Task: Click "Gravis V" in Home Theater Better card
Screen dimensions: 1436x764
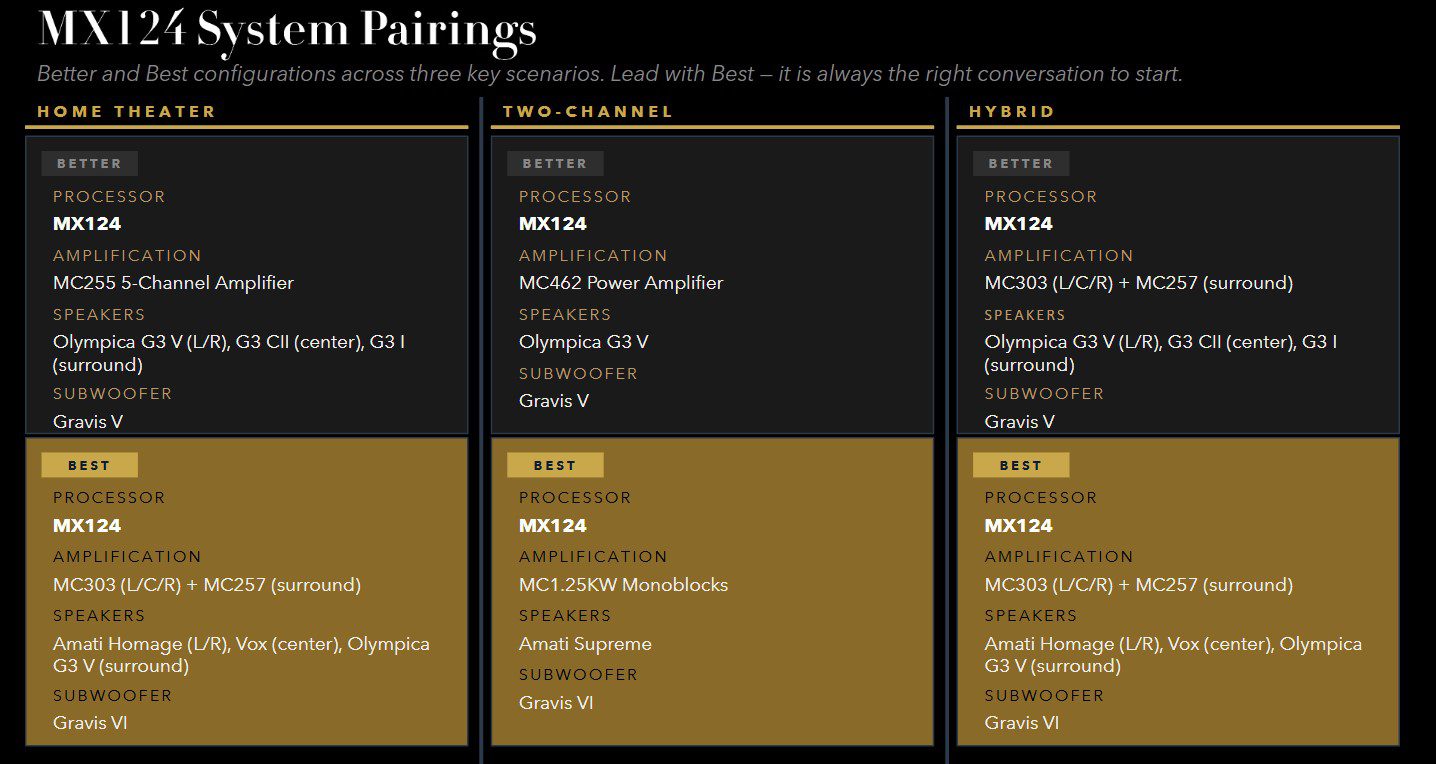Action: pos(88,422)
